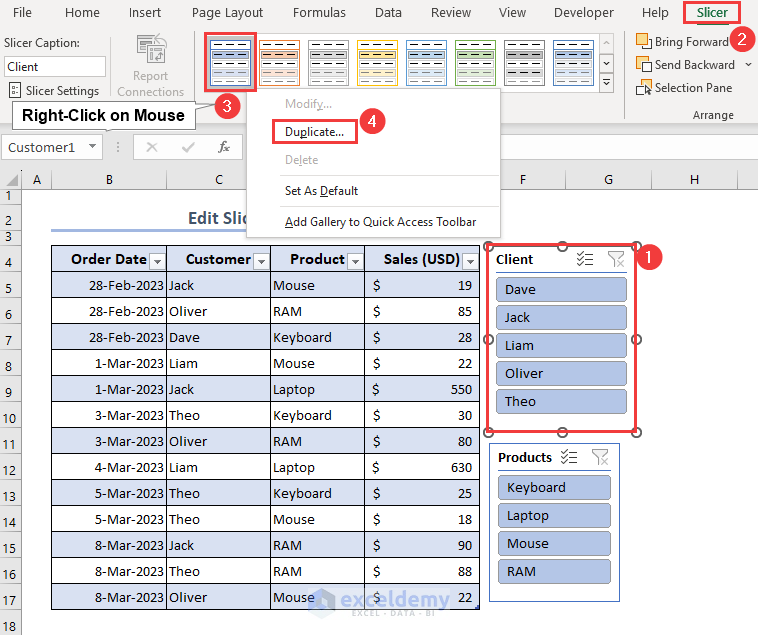Open the Formulas tab

point(319,13)
